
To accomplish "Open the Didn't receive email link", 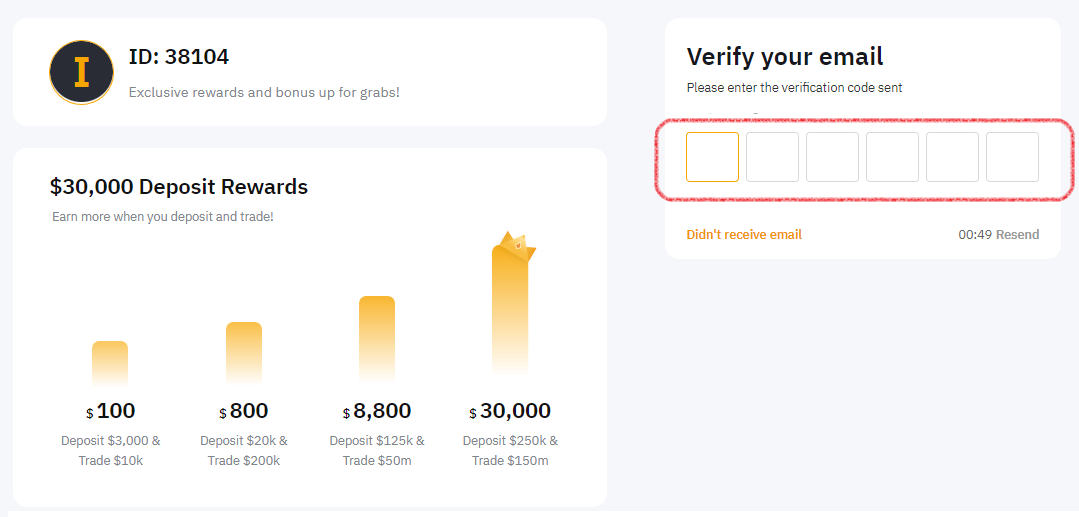I will tap(744, 235).
